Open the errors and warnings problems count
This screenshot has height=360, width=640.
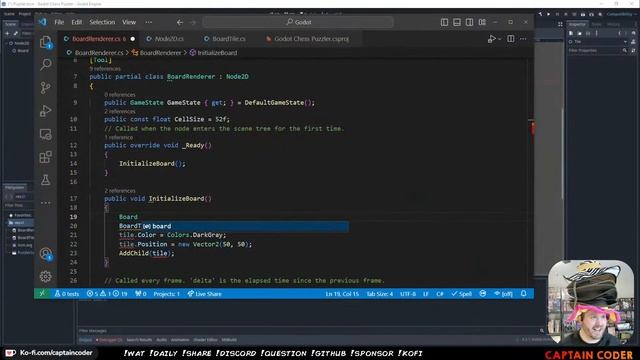pos(107,293)
